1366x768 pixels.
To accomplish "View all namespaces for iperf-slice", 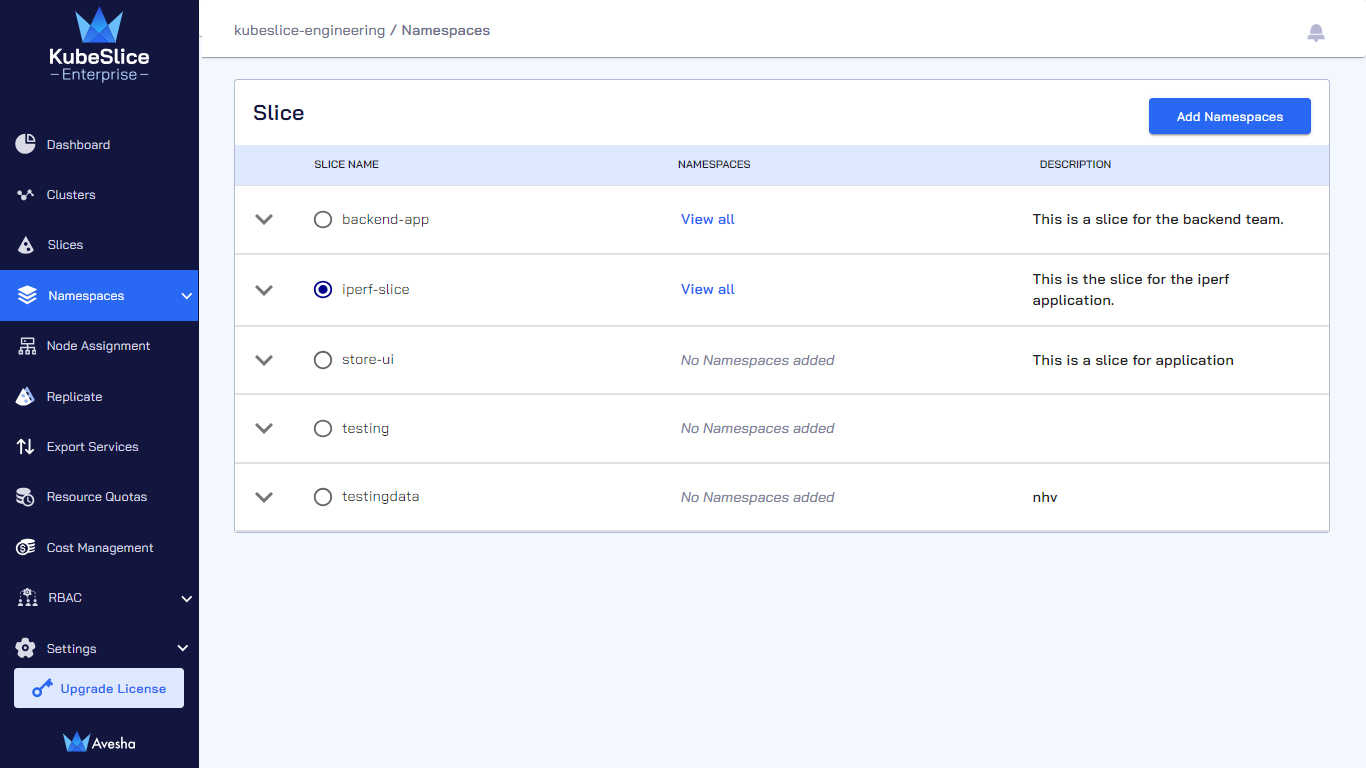I will pos(708,289).
